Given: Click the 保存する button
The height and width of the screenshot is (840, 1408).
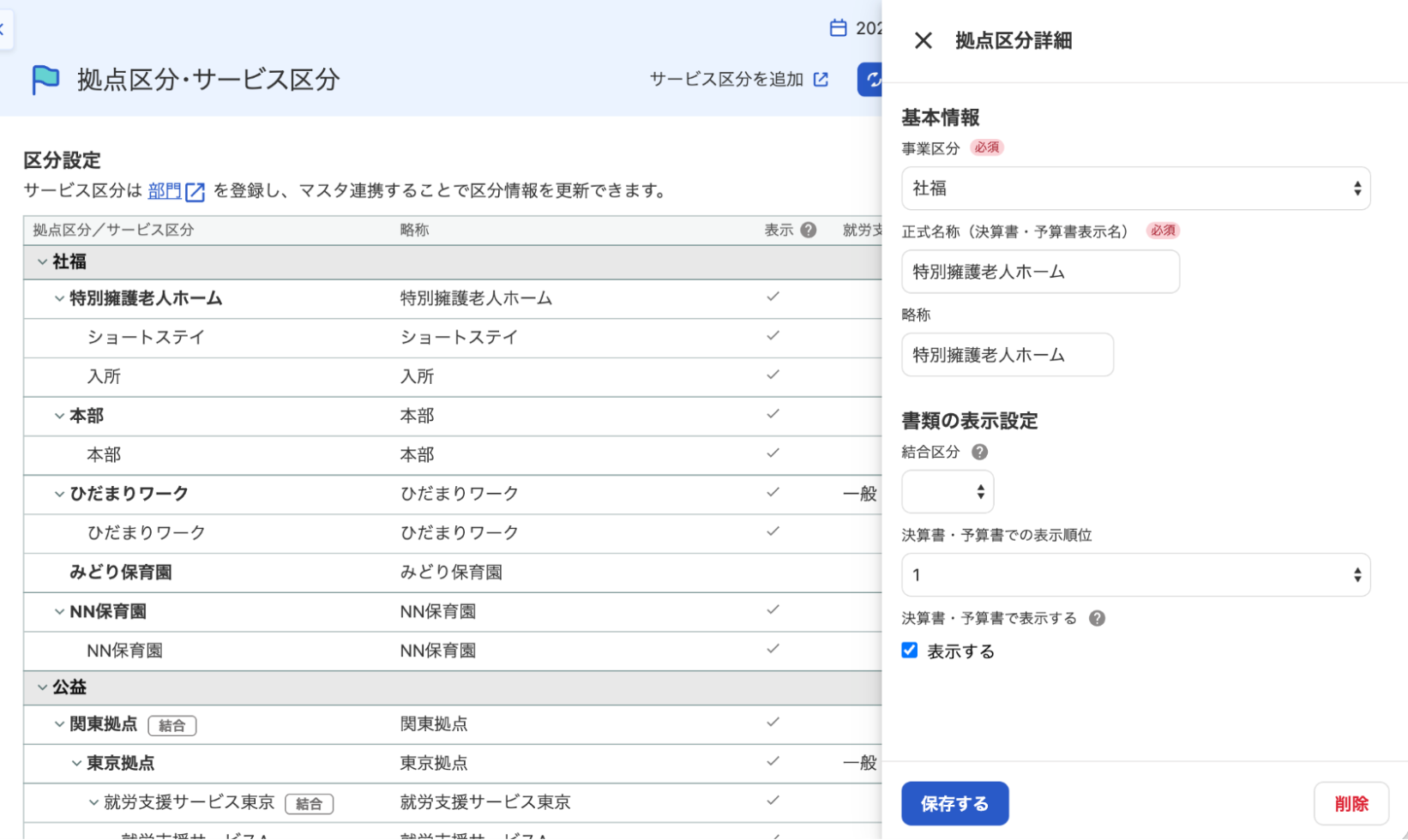Looking at the screenshot, I should pyautogui.click(x=954, y=804).
